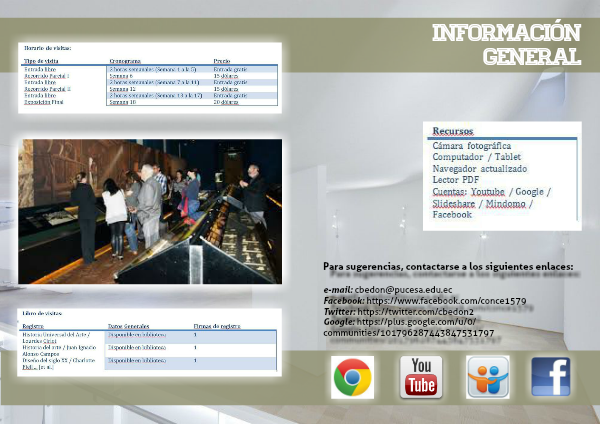This screenshot has width=600, height=424.
Task: Click the Exposición Final row
Action: [x=46, y=102]
